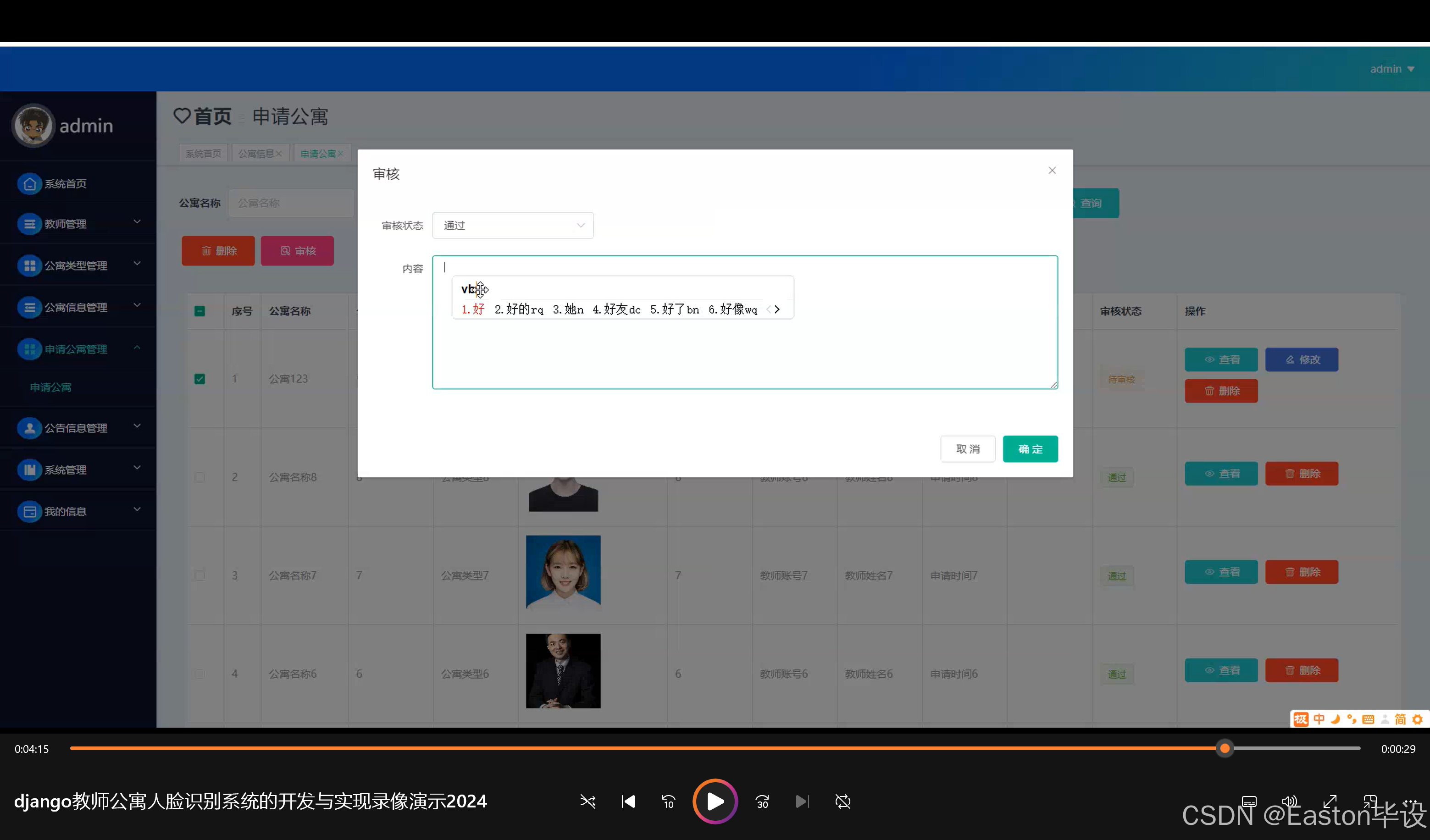
Task: Skip forward 30 seconds
Action: (762, 801)
